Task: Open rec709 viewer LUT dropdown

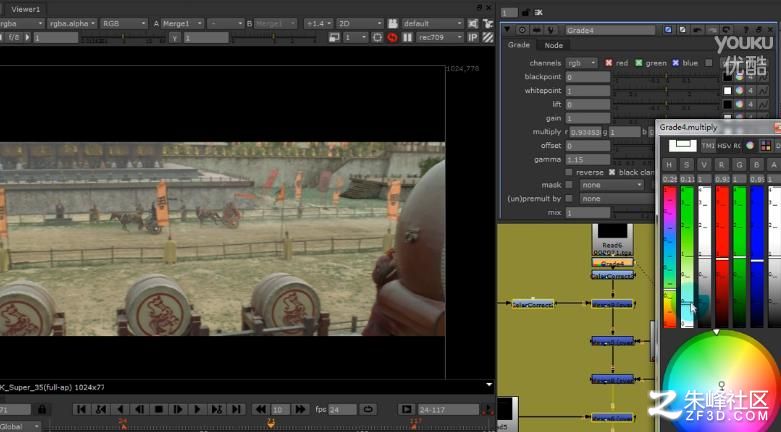Action: (x=440, y=37)
